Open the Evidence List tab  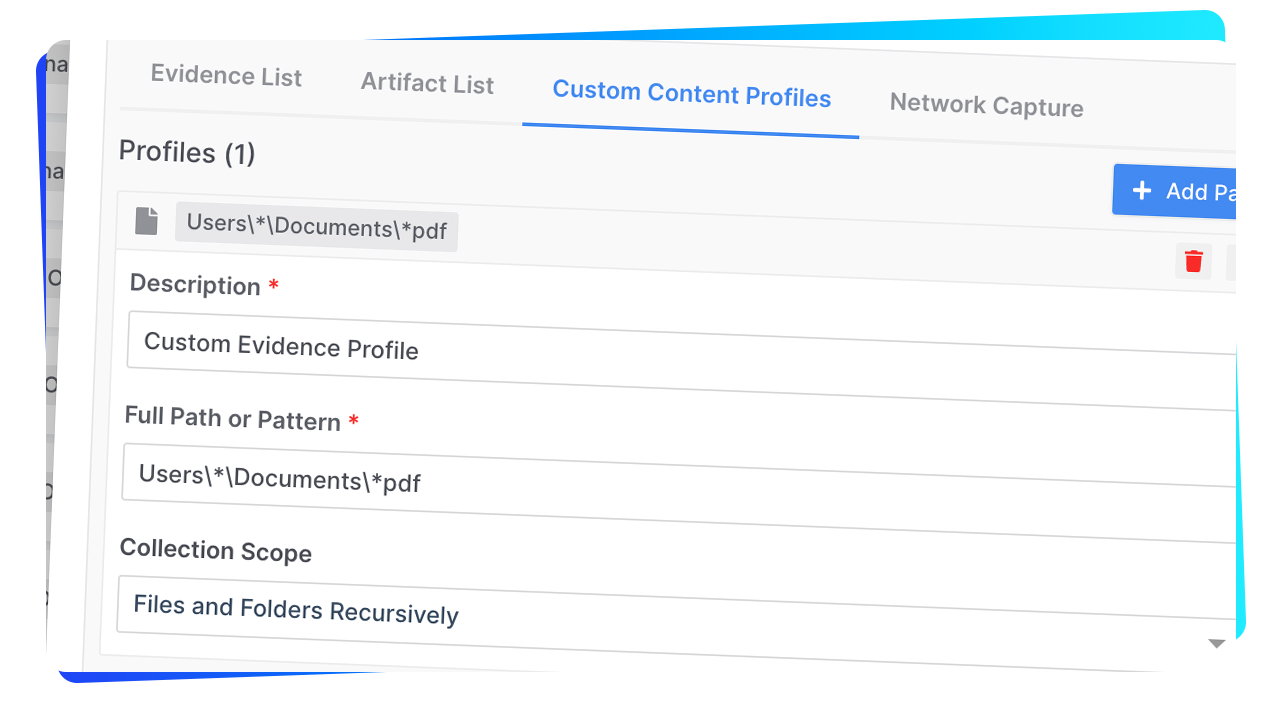226,77
